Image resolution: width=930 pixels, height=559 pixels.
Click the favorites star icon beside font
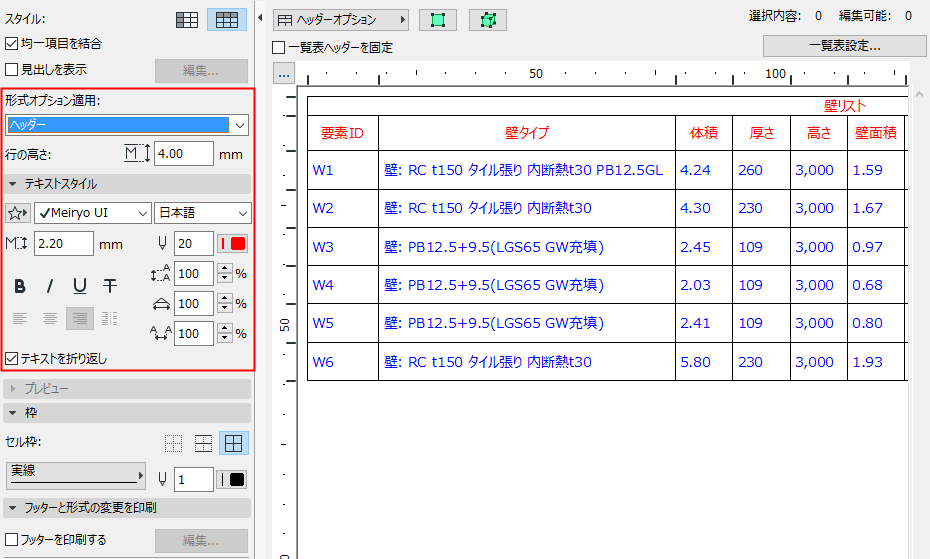coord(18,213)
